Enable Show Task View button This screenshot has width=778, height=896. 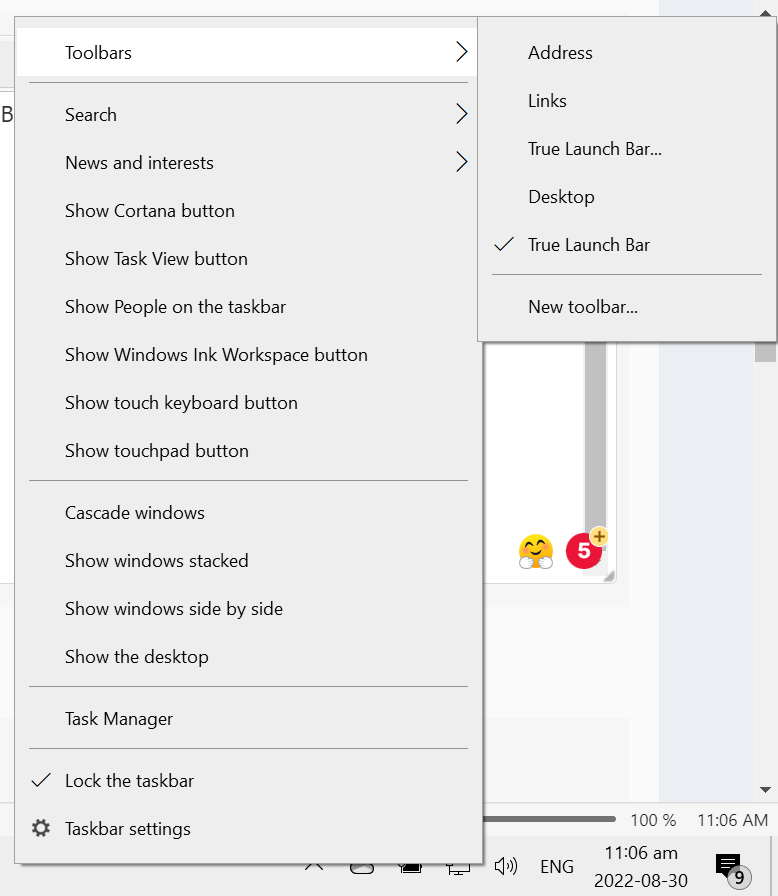coord(156,259)
